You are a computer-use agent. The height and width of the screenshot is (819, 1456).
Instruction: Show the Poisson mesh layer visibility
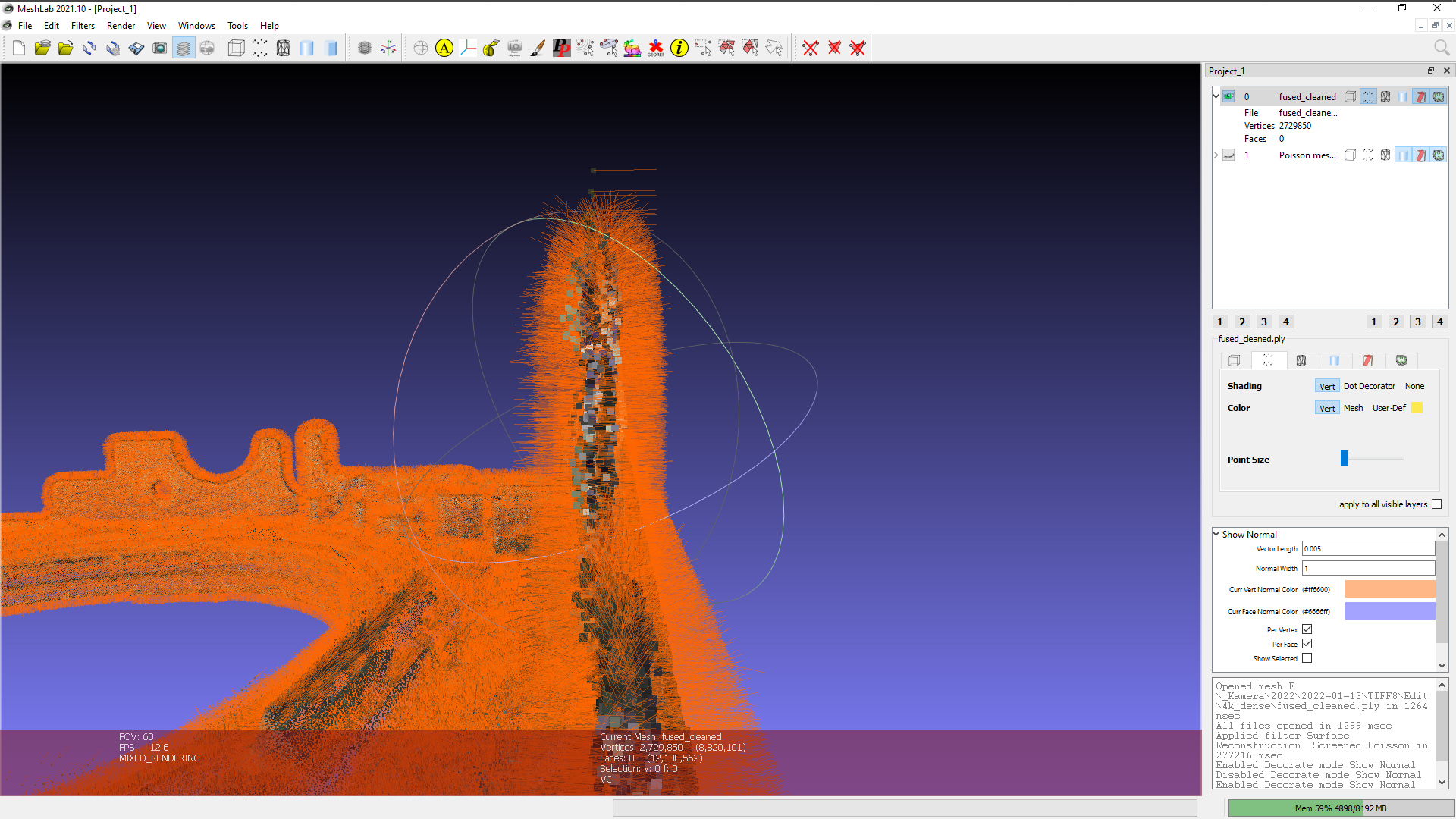tap(1228, 155)
